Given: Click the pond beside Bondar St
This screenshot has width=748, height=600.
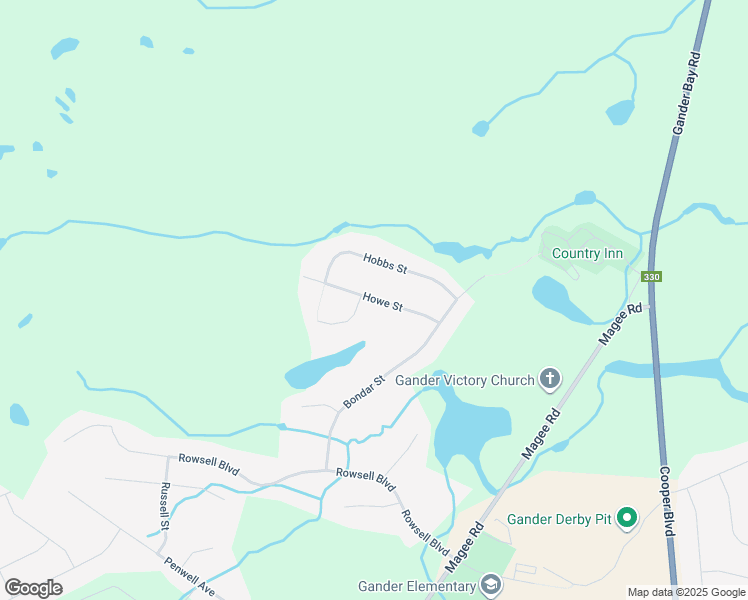Looking at the screenshot, I should coord(324,366).
